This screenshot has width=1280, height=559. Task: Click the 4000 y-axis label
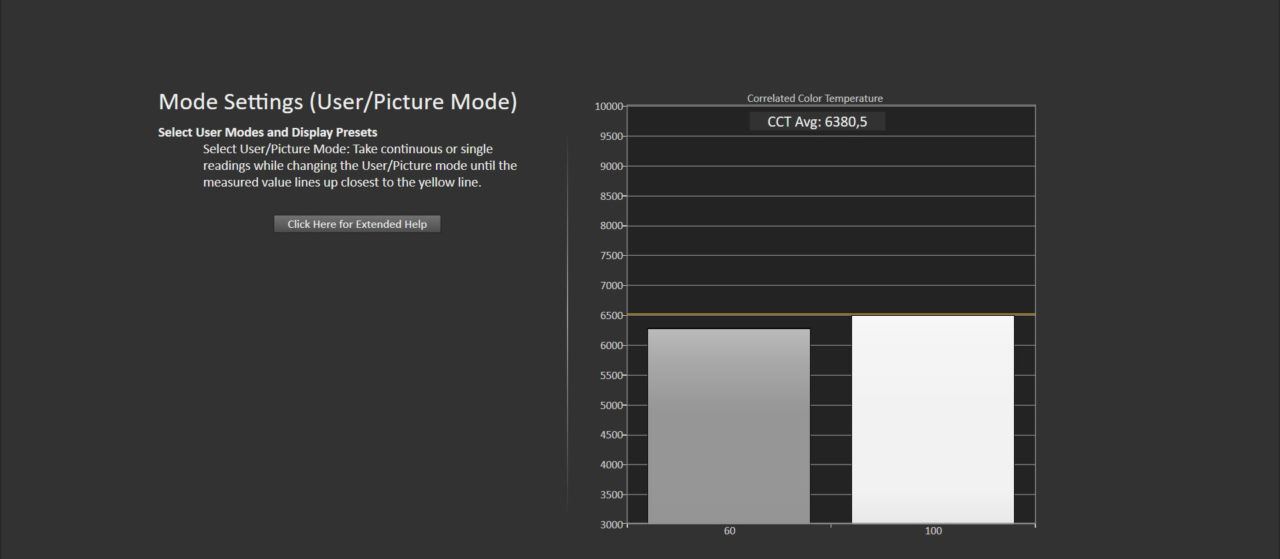(610, 465)
